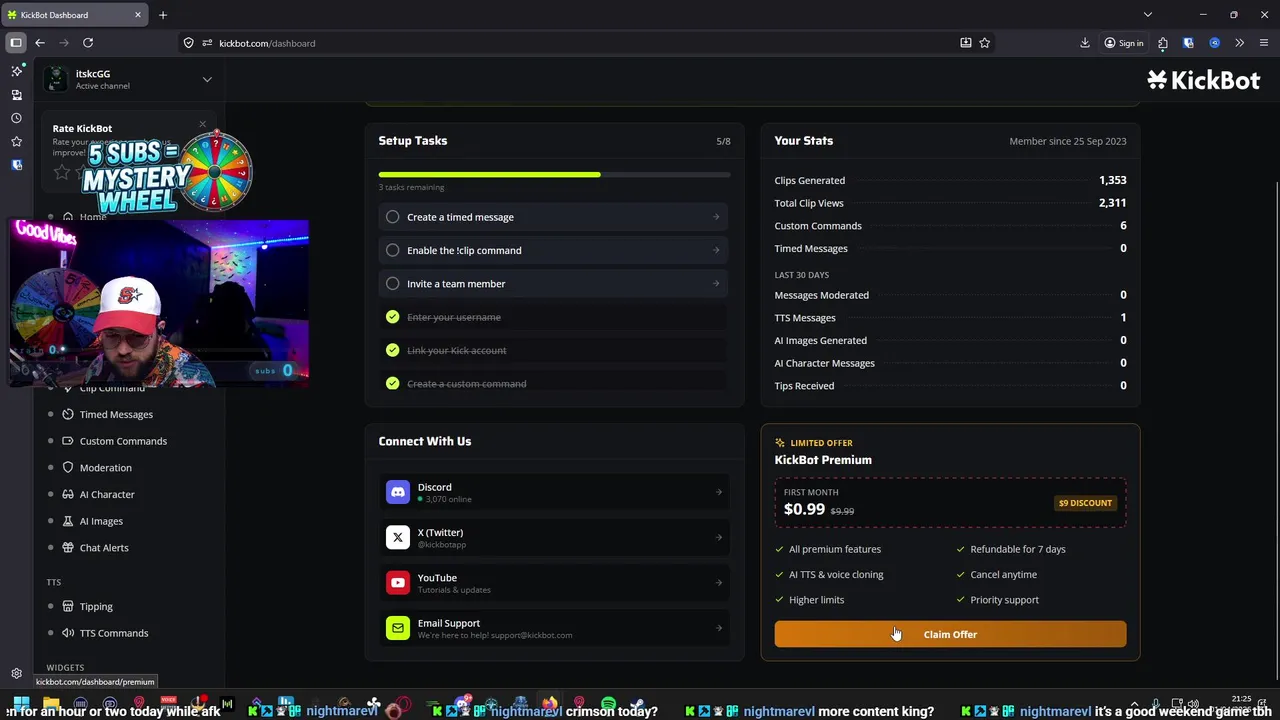Click the Setup Tasks progress bar
The height and width of the screenshot is (720, 1280).
[554, 175]
